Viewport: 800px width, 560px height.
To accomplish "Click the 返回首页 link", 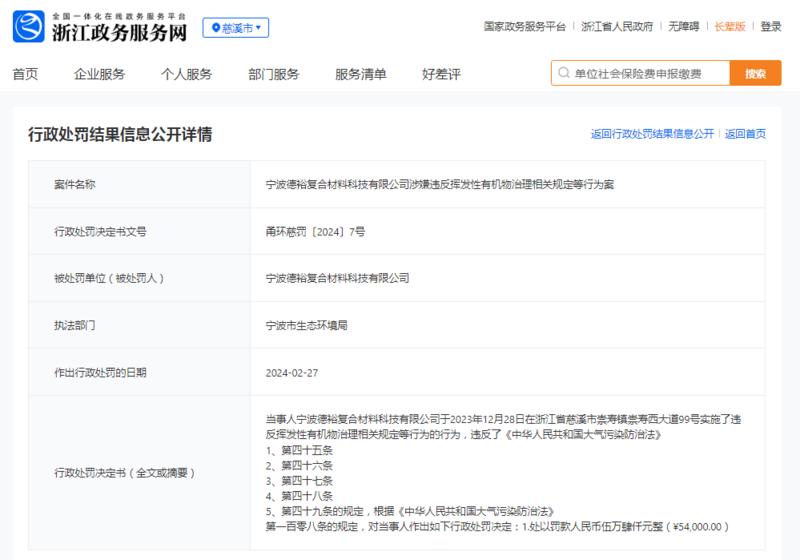I will [745, 134].
